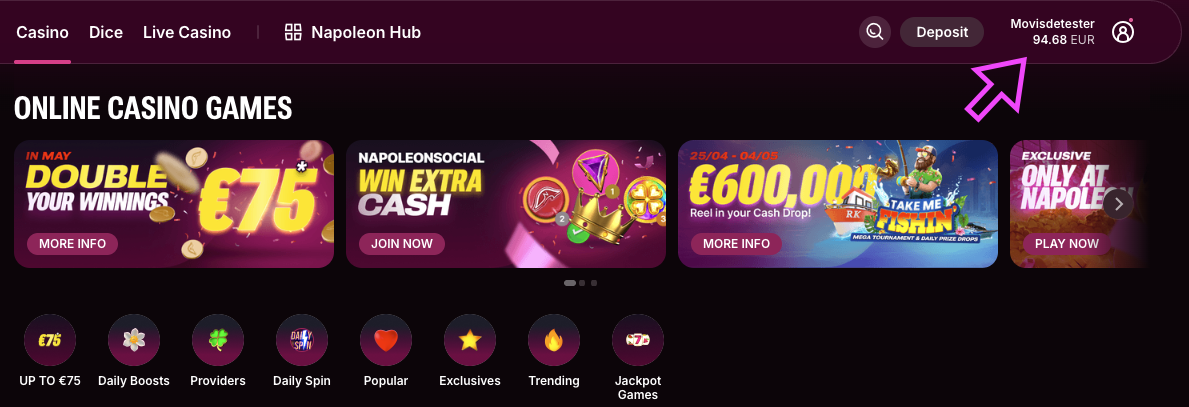Select the Popular heart icon
Image resolution: width=1189 pixels, height=407 pixels.
(386, 340)
